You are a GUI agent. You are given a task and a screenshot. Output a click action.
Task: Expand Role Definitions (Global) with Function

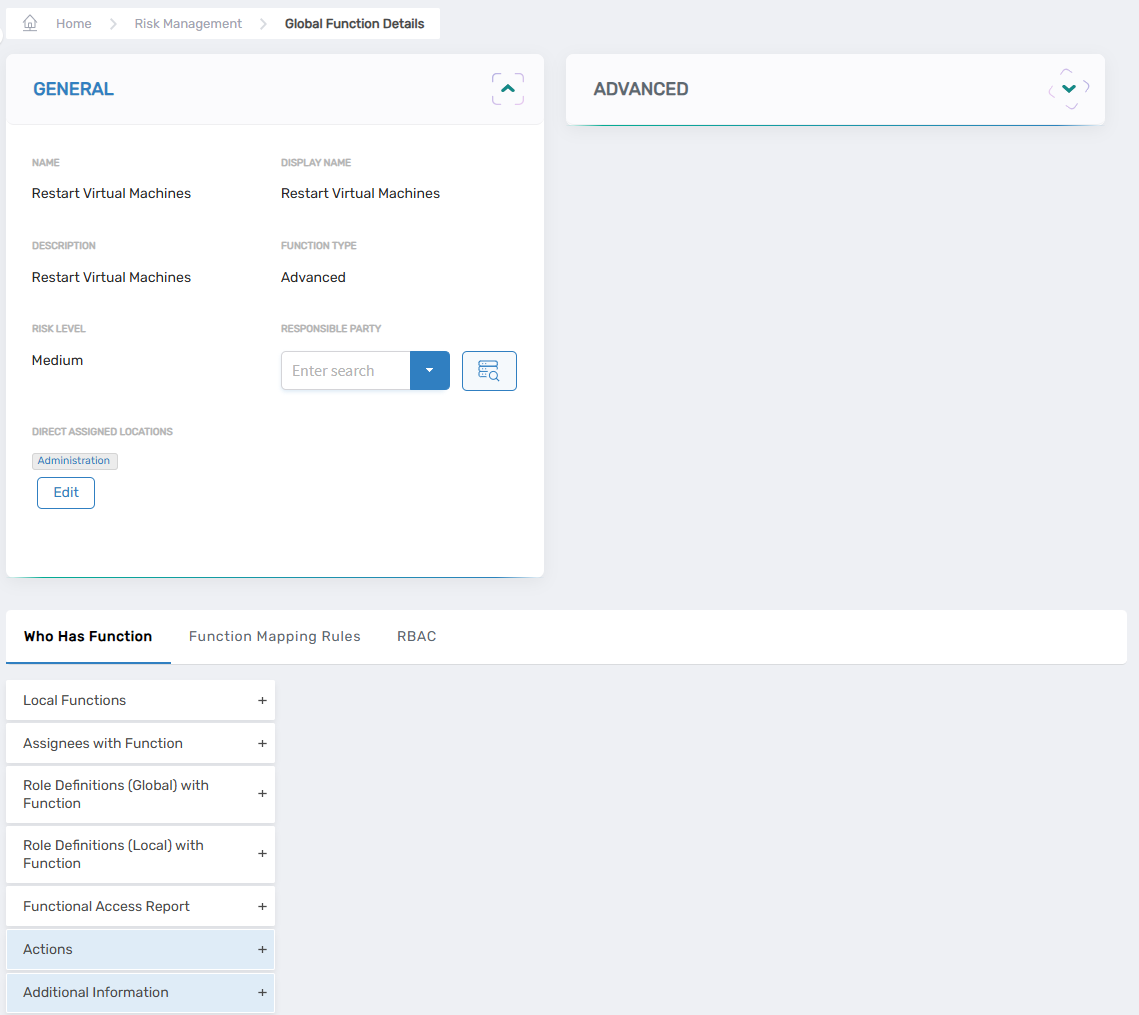[262, 795]
